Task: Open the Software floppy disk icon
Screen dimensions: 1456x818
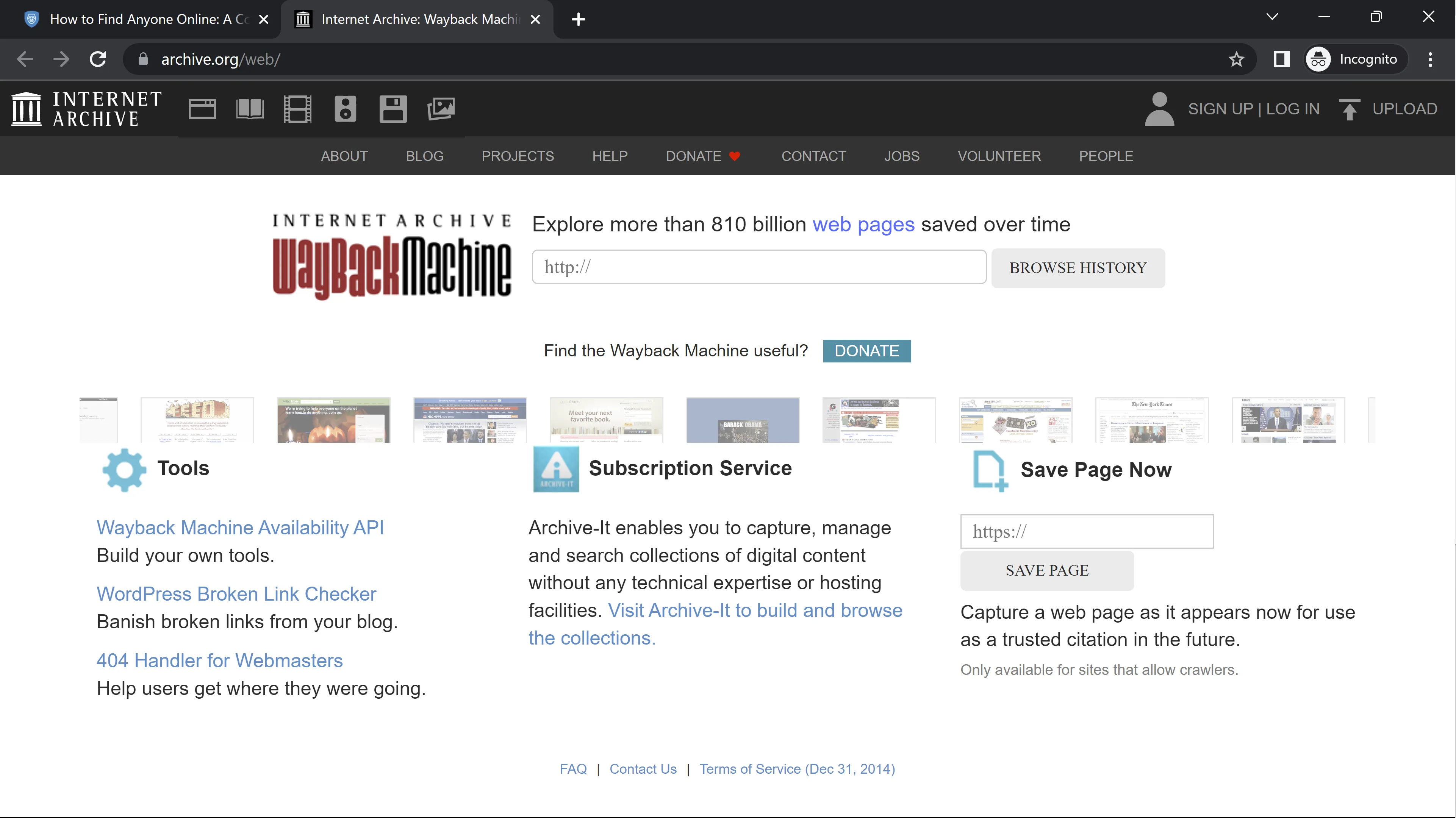Action: [x=393, y=108]
